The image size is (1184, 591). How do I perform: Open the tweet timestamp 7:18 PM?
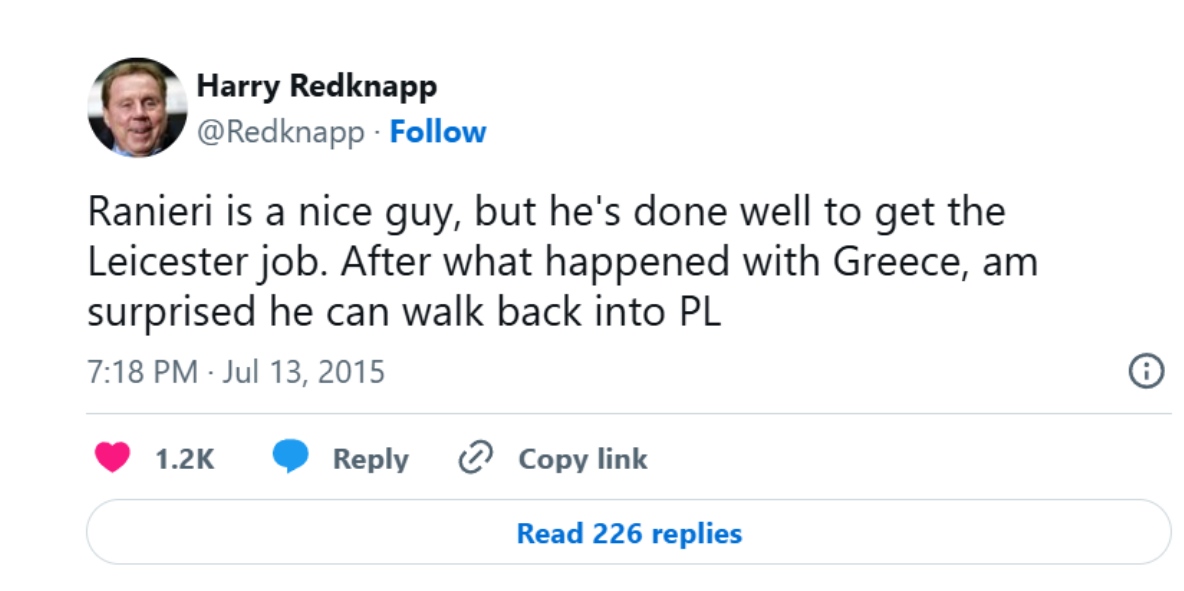[x=143, y=372]
